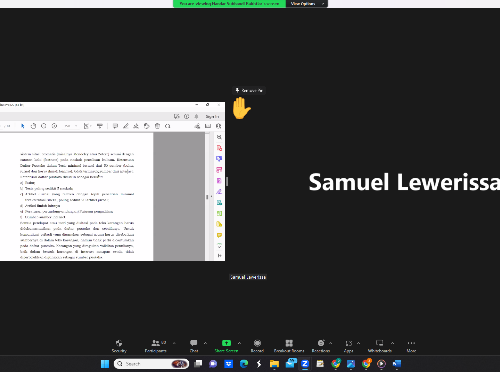Expand the Share Screen options caret
Screen dimensions: 500x372
[x=239, y=343]
